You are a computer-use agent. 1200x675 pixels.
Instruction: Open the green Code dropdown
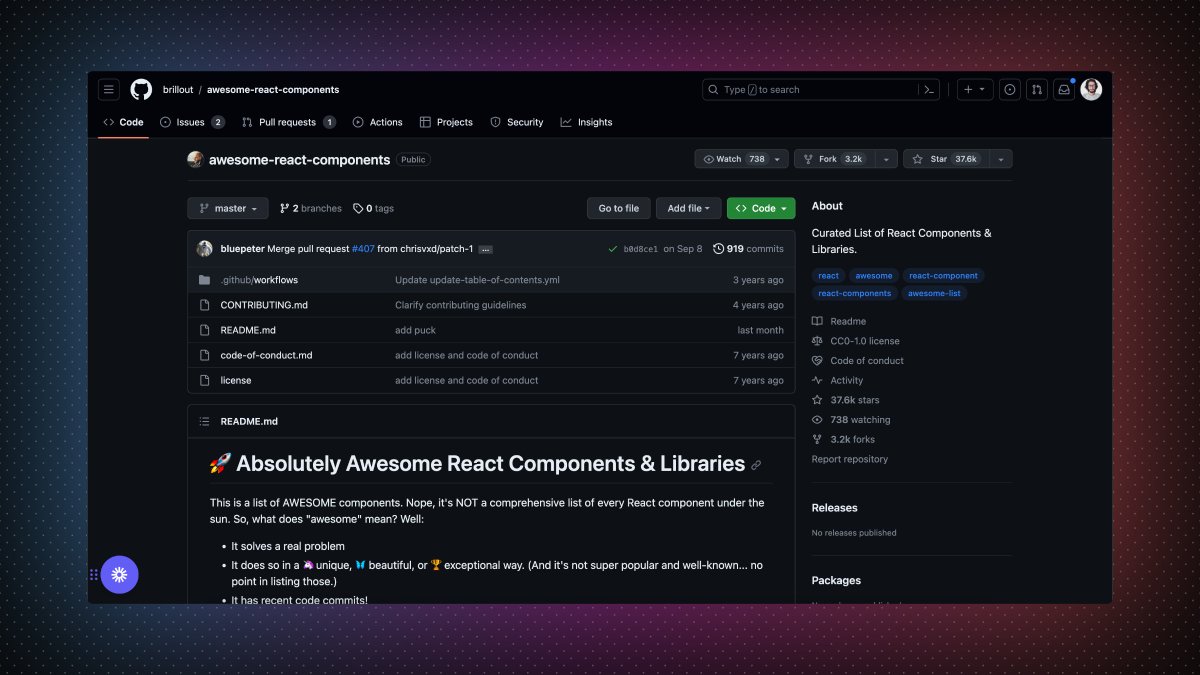760,208
